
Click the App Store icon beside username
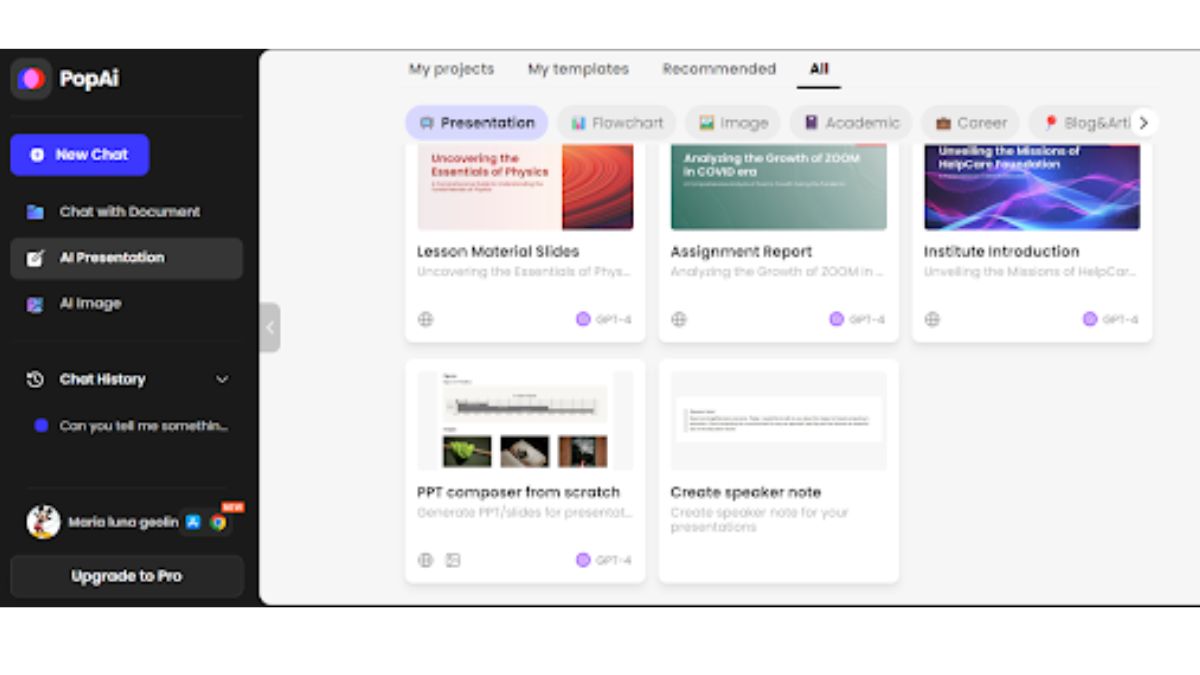[x=193, y=522]
